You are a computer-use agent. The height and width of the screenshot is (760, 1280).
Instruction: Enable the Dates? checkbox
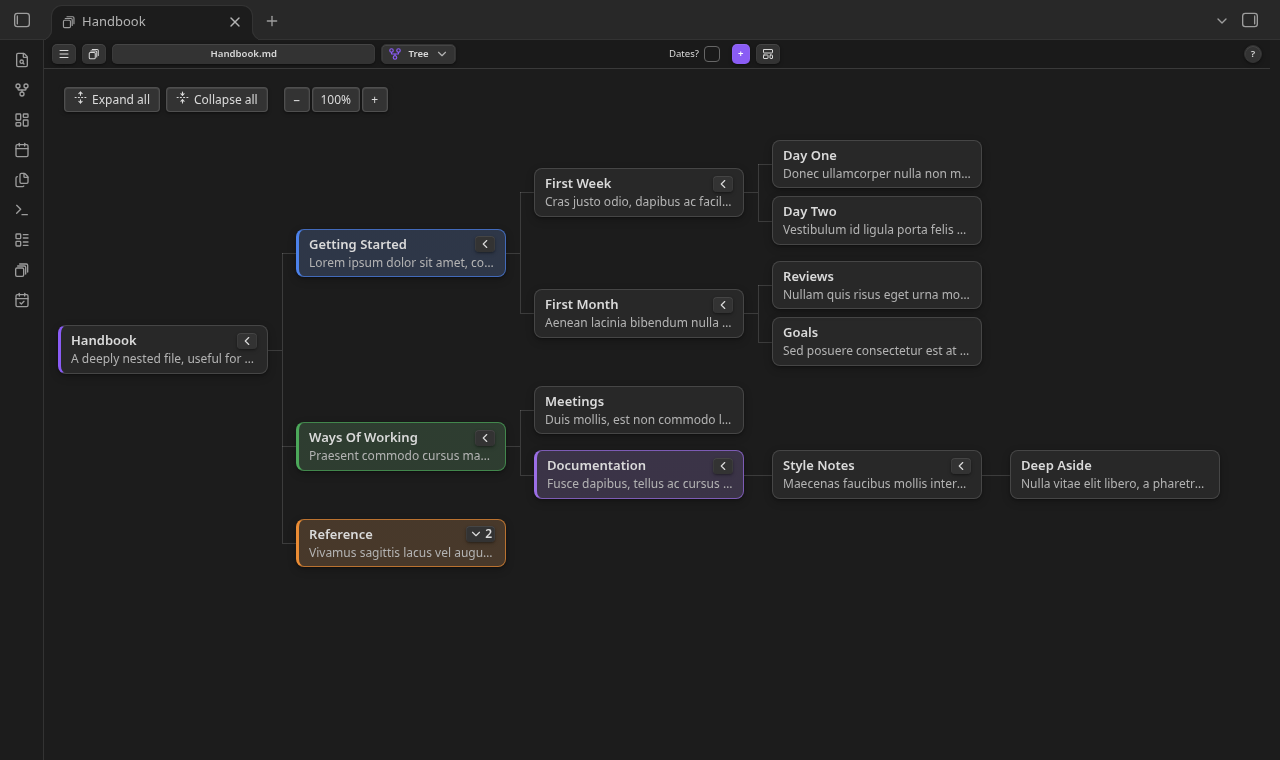point(712,54)
